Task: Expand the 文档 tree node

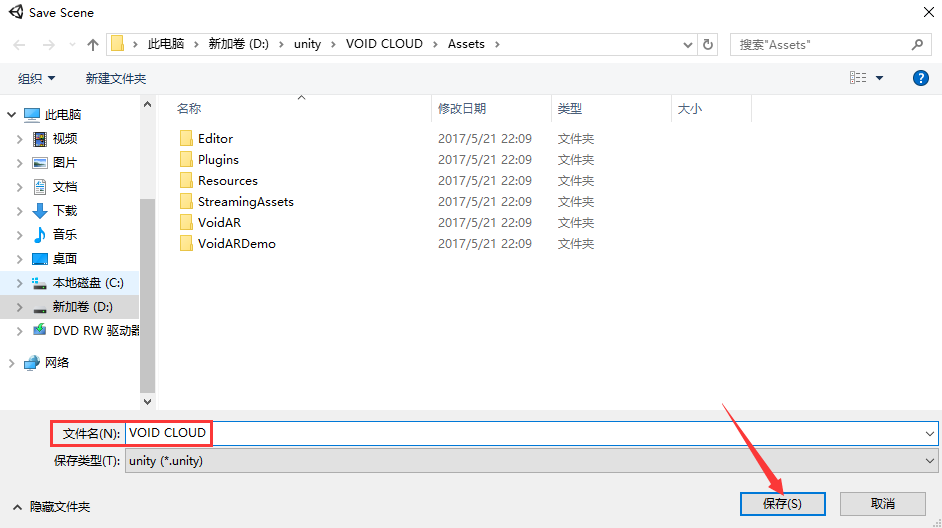Action: 20,187
